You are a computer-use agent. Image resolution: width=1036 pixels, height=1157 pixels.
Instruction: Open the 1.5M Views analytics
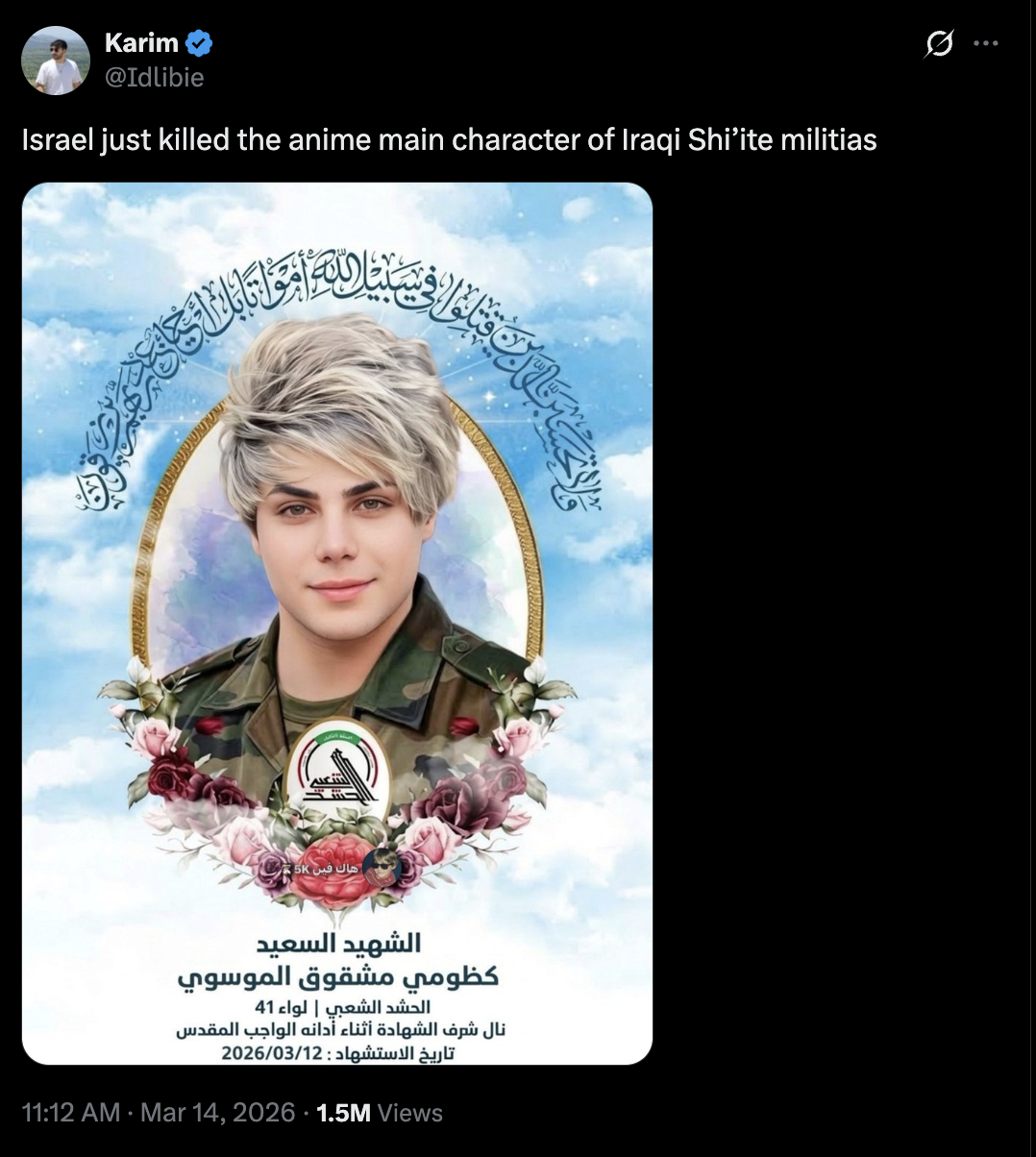(379, 1113)
